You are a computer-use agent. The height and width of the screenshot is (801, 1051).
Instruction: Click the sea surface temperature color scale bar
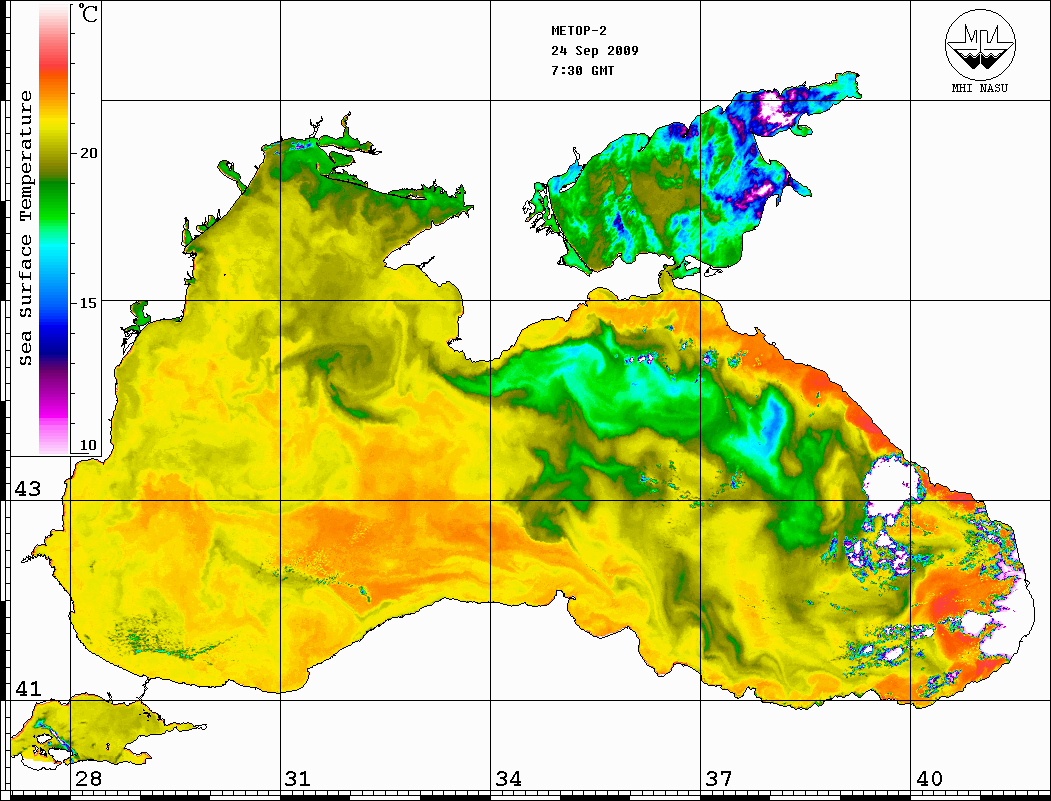click(54, 229)
